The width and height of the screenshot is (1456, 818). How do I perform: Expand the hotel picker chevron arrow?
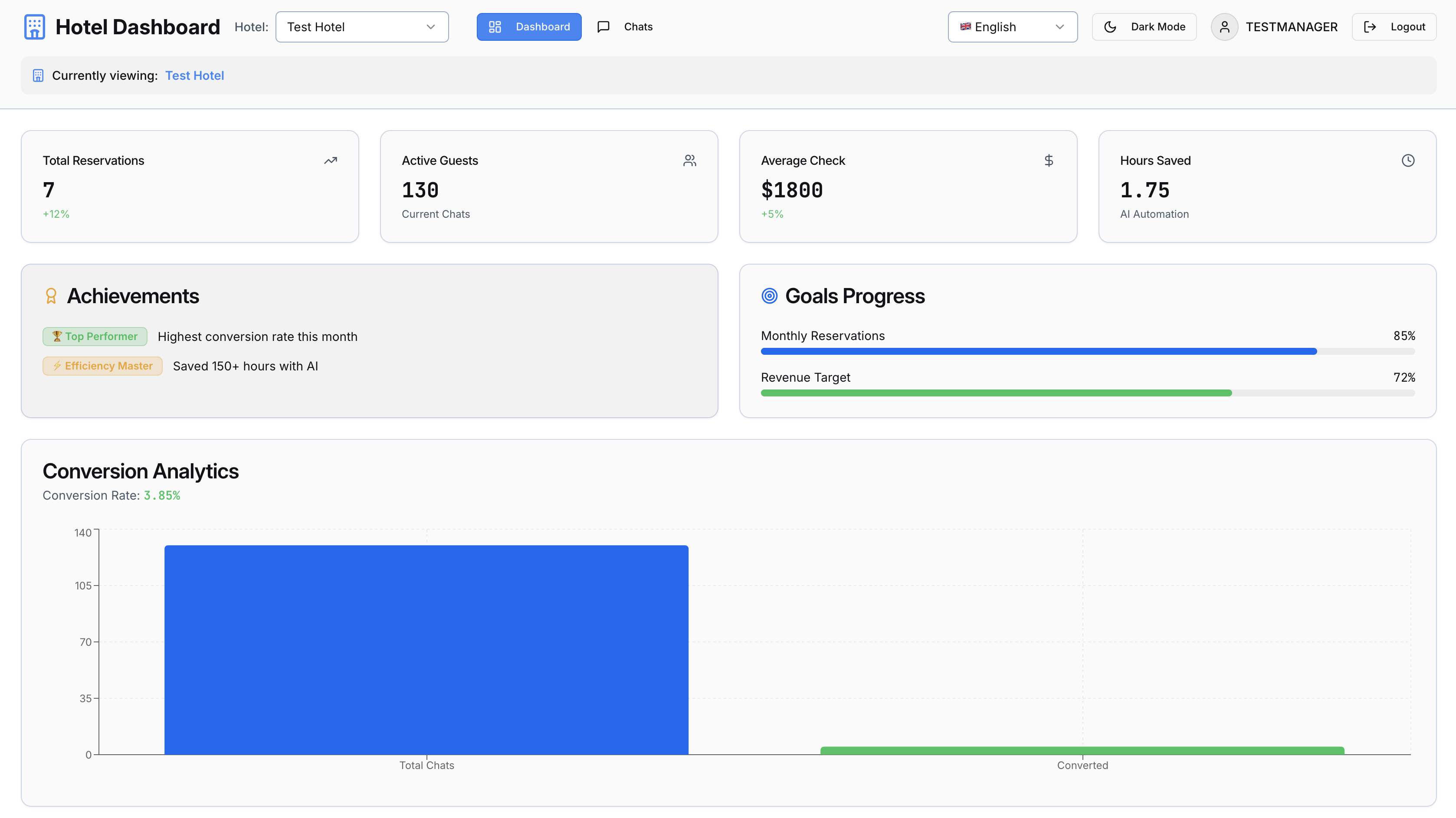click(431, 26)
